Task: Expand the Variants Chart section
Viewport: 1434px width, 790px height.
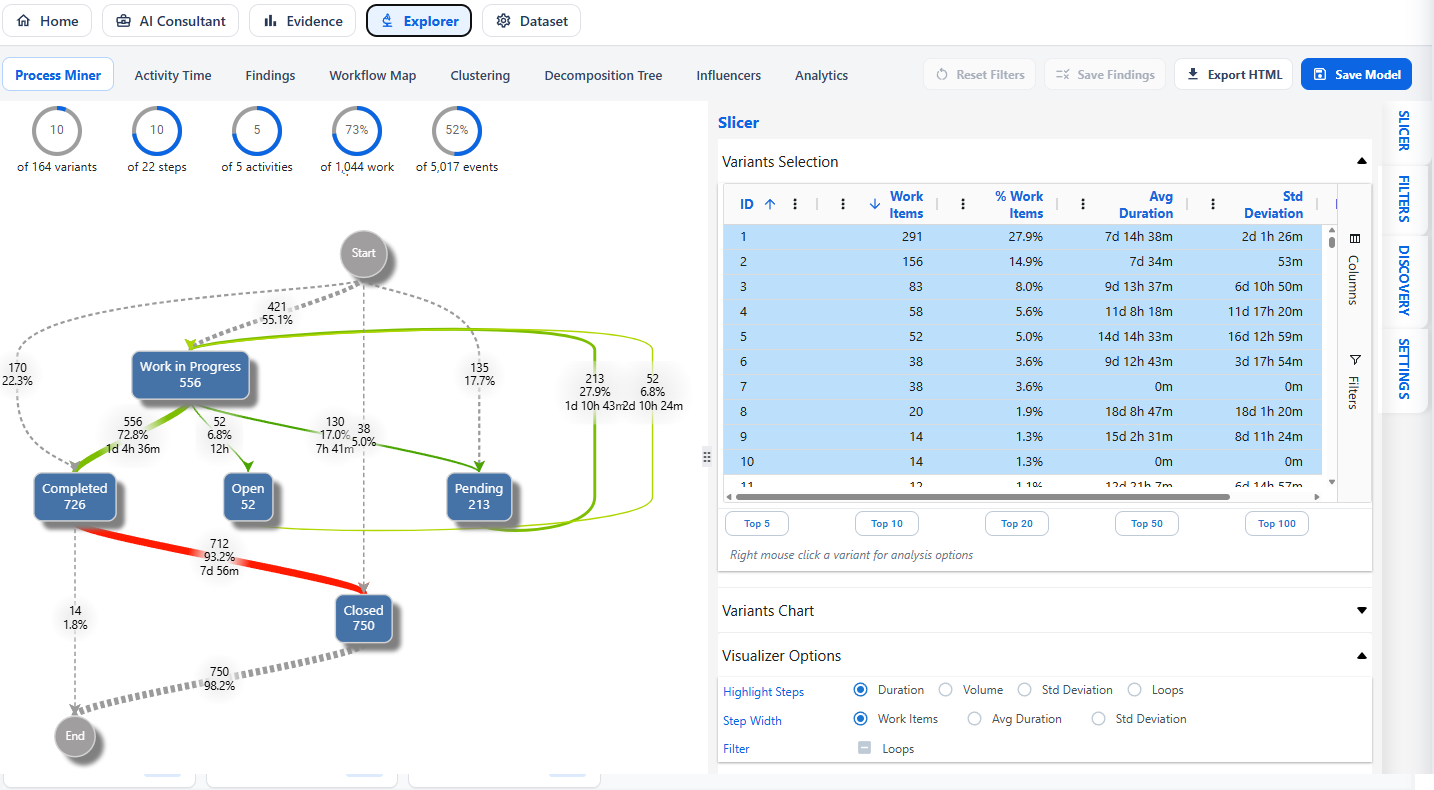Action: click(1361, 610)
